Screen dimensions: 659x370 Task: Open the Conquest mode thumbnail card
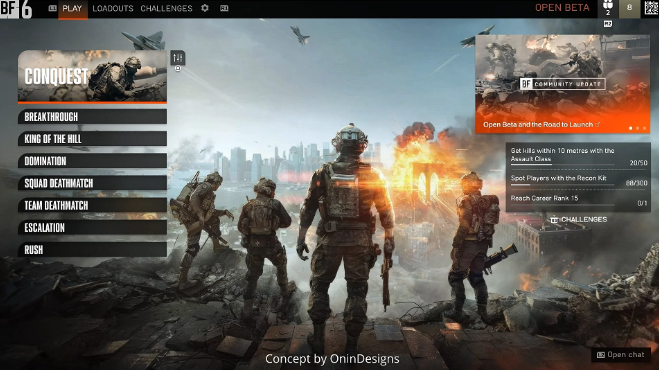(x=92, y=77)
